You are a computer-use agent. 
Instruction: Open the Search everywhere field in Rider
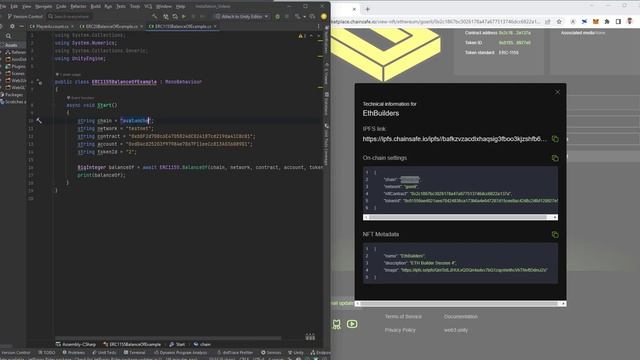coord(69,16)
